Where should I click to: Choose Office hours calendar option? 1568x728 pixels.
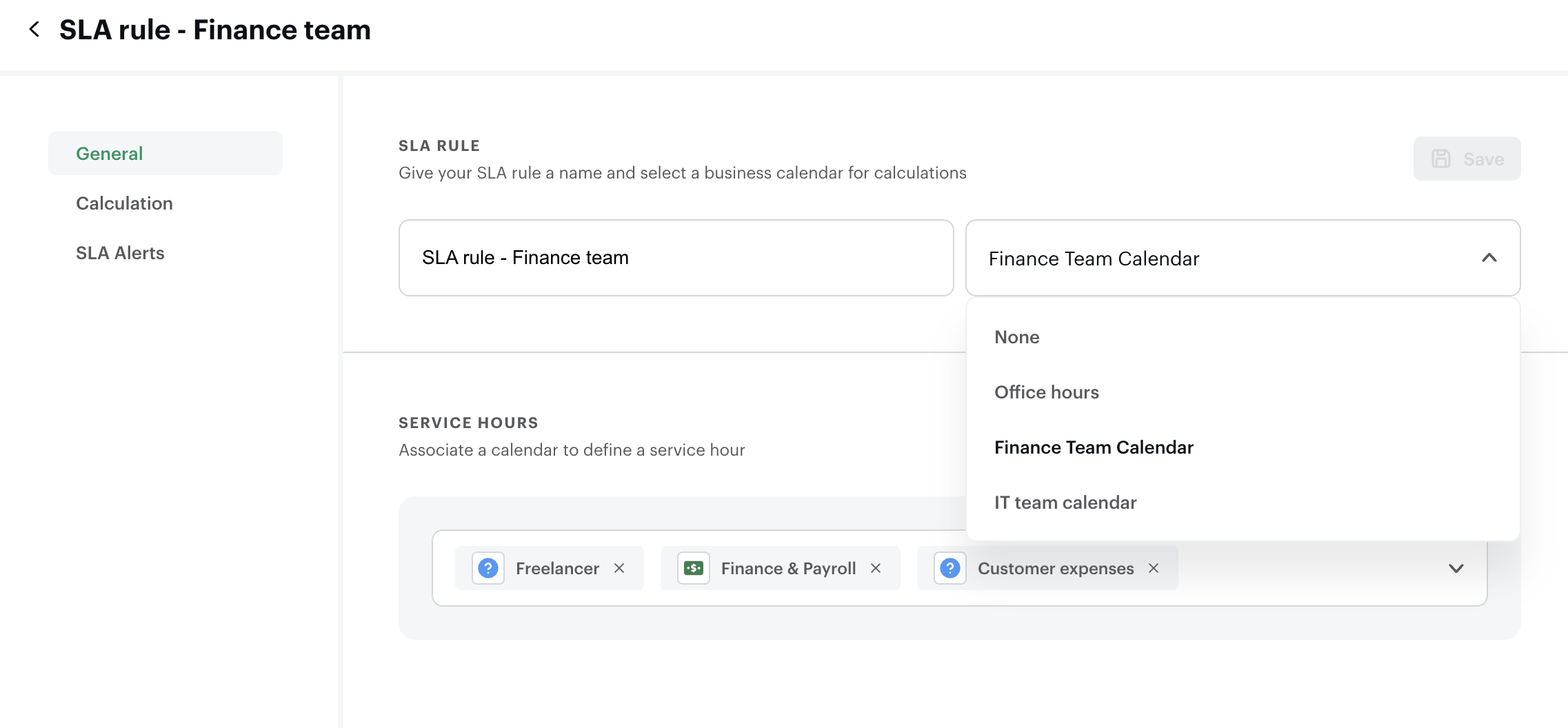[x=1047, y=392]
